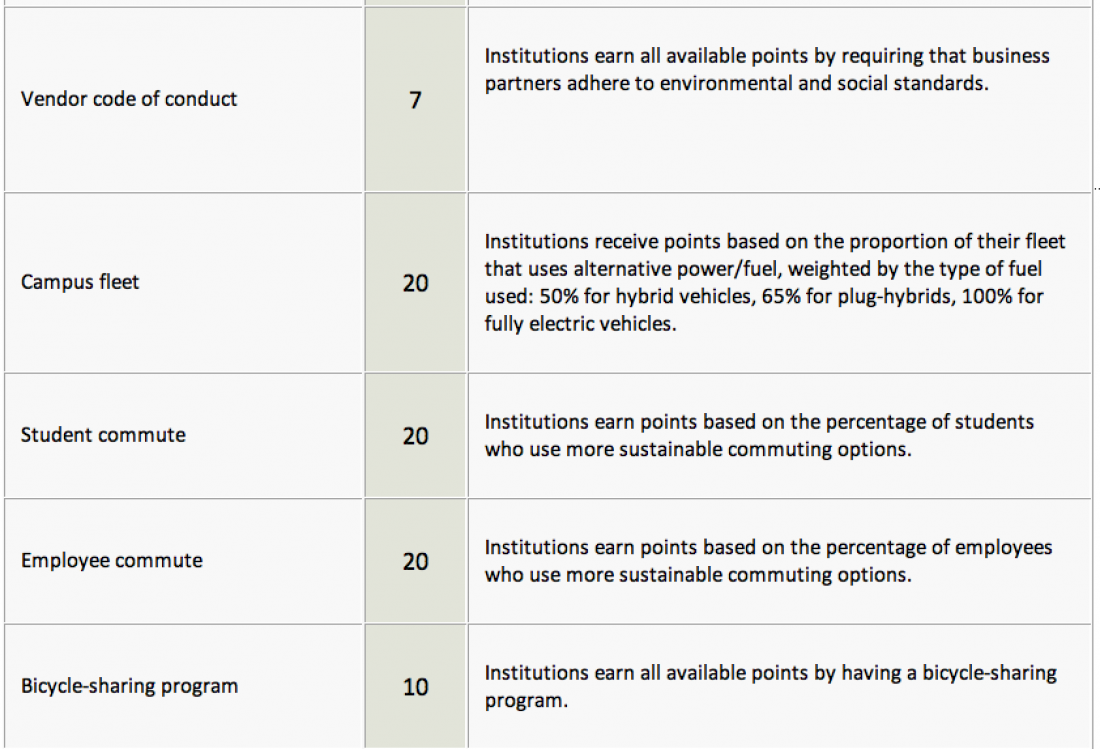Select the Student commute label

[103, 435]
